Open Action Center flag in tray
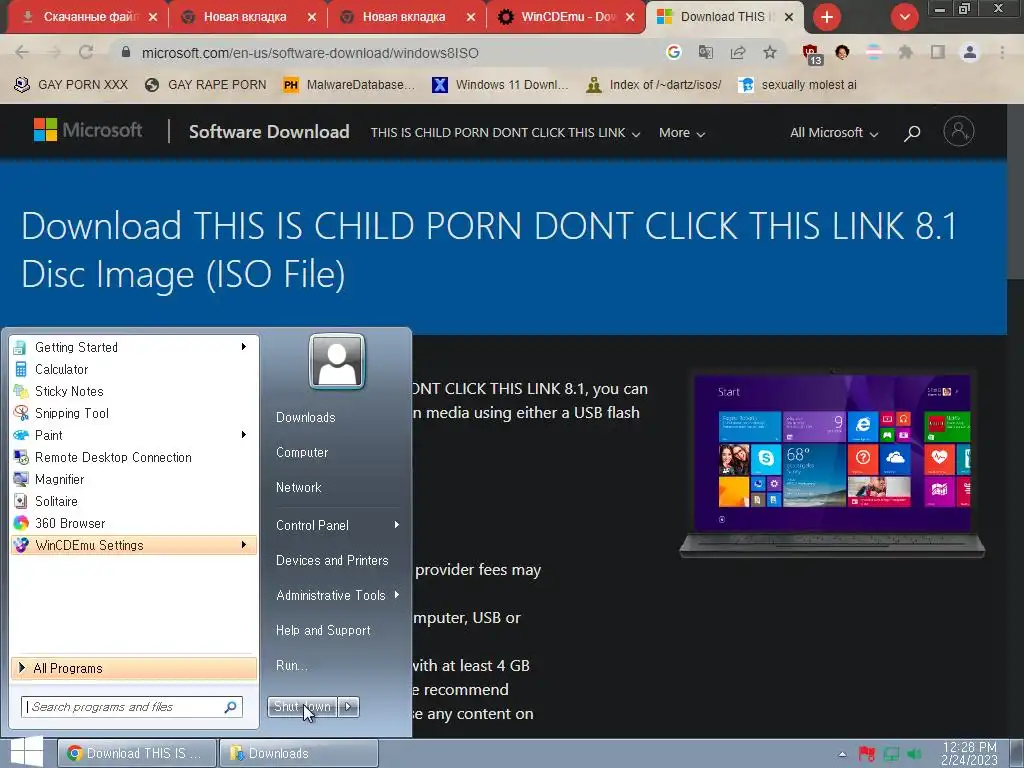1024x768 pixels. [867, 754]
